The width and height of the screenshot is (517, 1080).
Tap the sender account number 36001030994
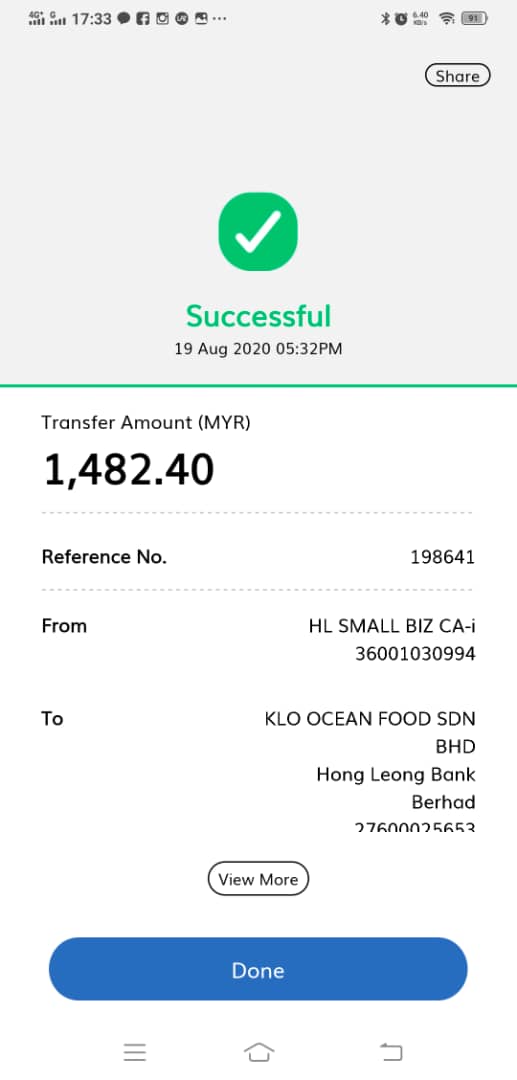click(x=415, y=654)
